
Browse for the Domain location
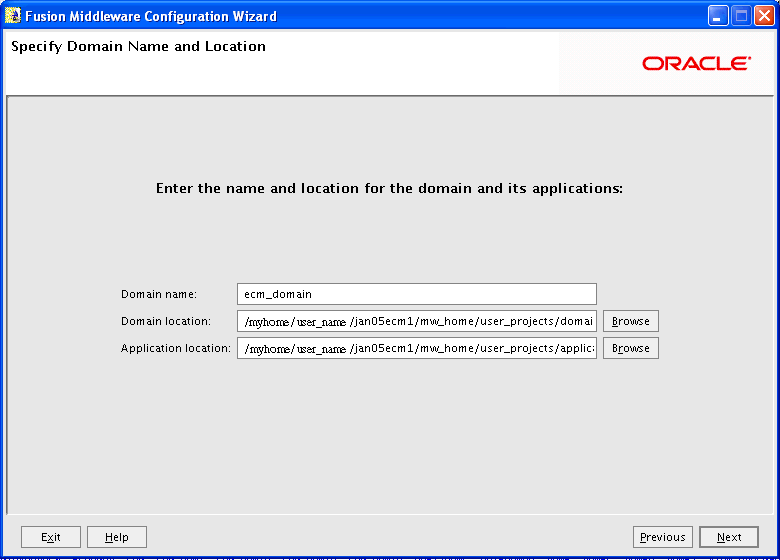pos(631,321)
